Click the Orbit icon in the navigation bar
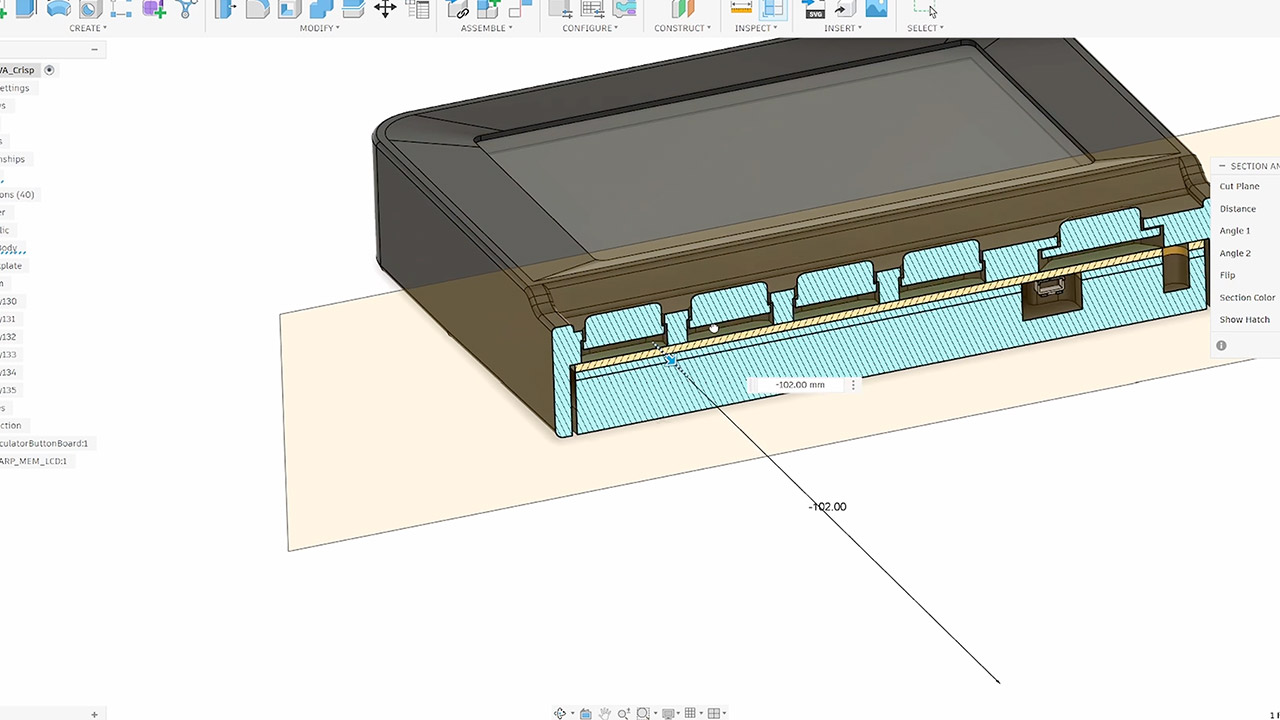1280x720 pixels. [561, 713]
